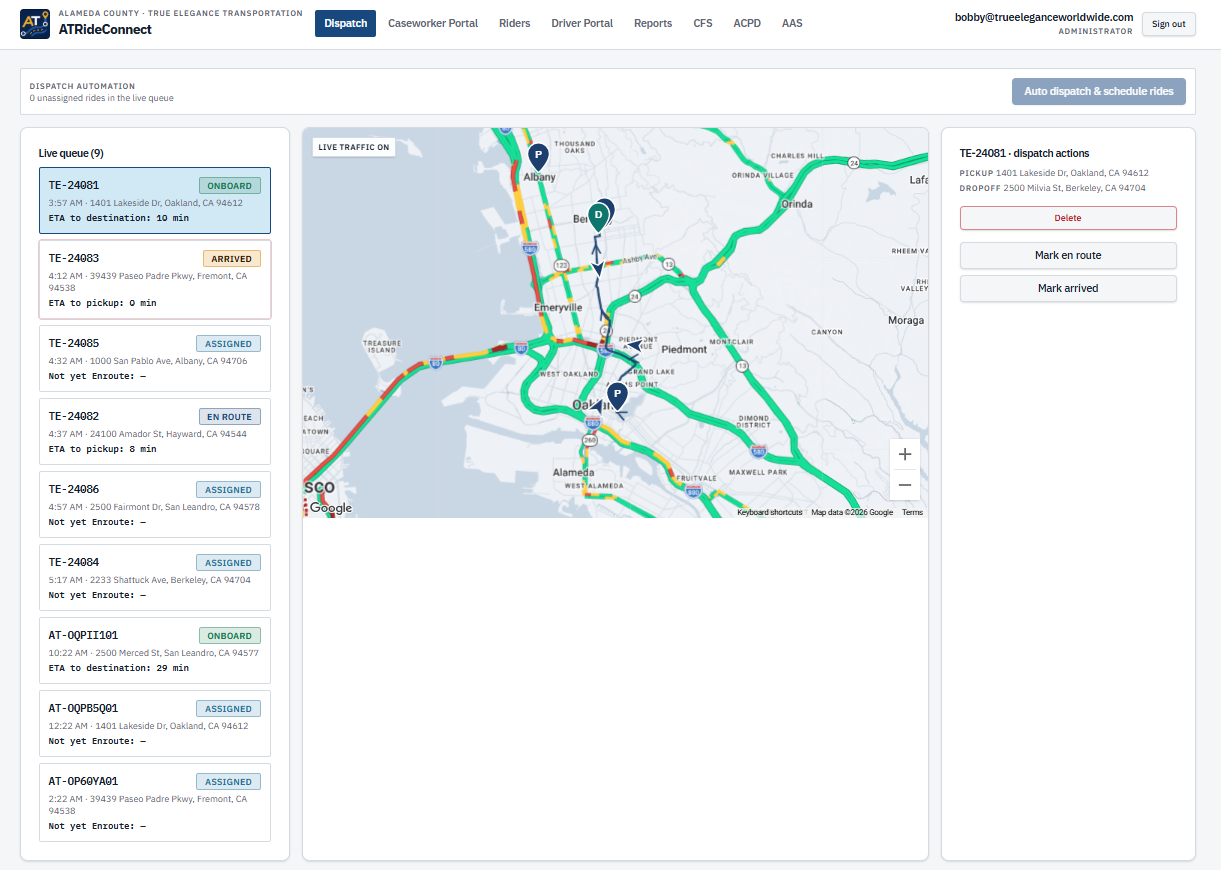Image resolution: width=1221 pixels, height=870 pixels.
Task: Click the ASSIGNED badge on TE-24086
Action: pyautogui.click(x=228, y=489)
